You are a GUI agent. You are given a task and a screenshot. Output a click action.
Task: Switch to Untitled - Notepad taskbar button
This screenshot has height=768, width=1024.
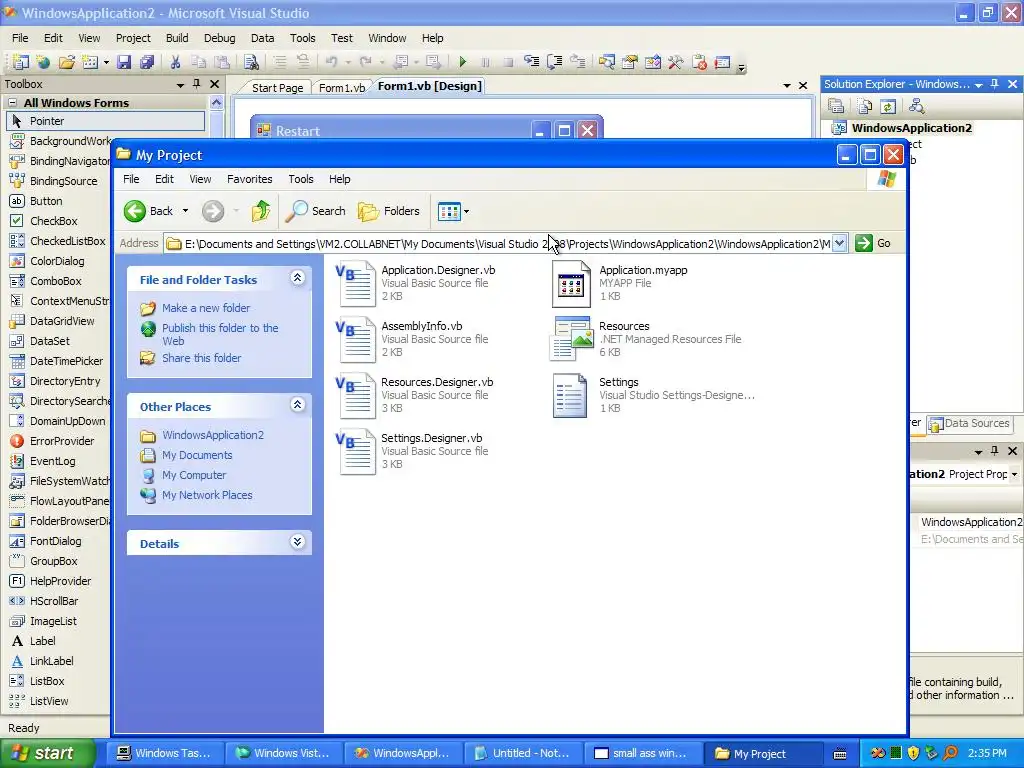523,753
